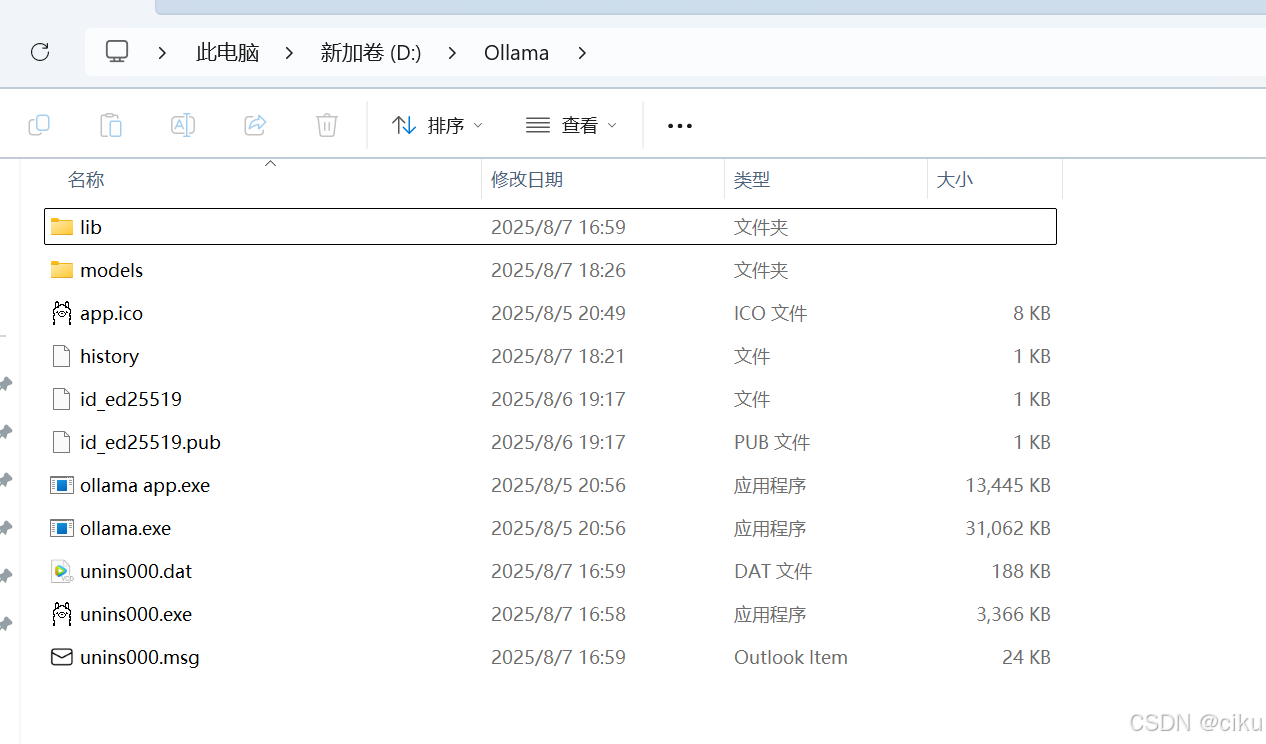1266x744 pixels.
Task: Click the 2025/8/7 18:26 date of models
Action: click(x=558, y=270)
